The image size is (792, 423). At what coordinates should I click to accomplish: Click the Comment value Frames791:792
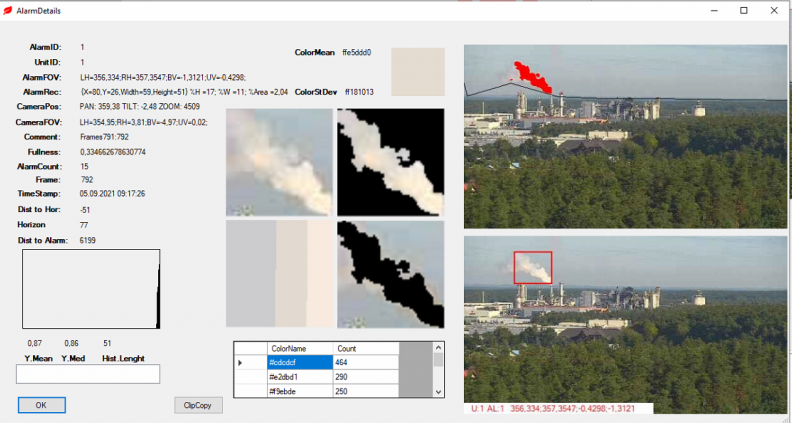[105, 137]
